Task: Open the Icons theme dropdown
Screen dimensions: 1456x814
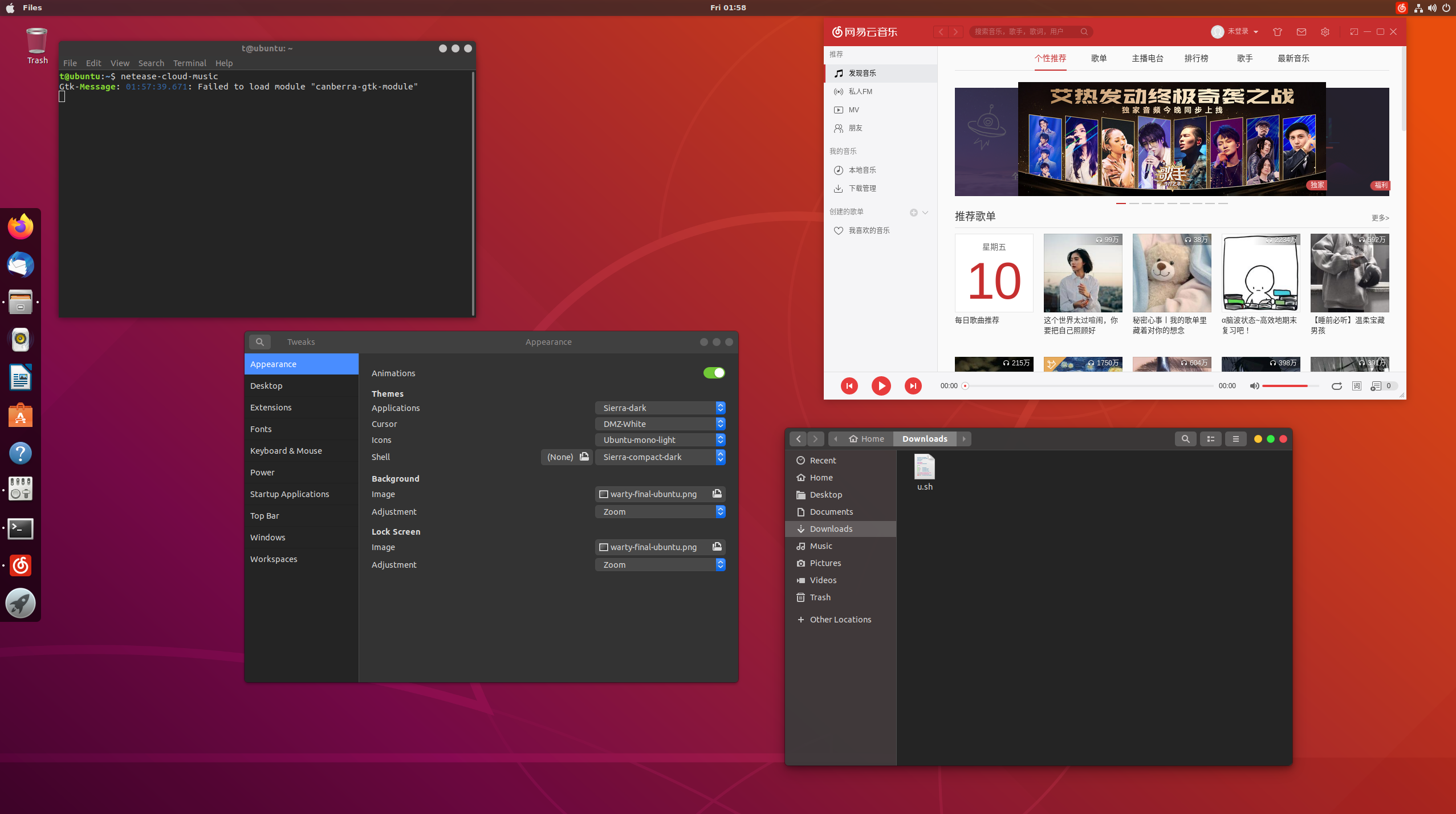Action: pyautogui.click(x=660, y=440)
